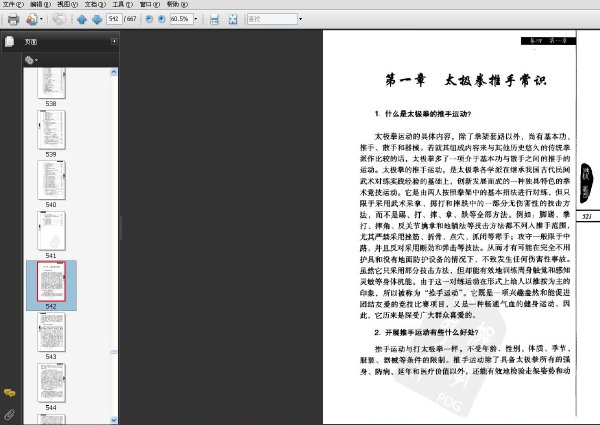600x425 pixels.
Task: Select the page 543 thumbnail
Action: click(x=51, y=332)
